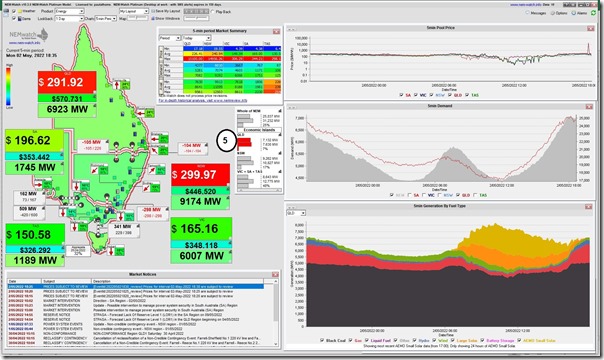Click the Show Windows button
The image size is (604, 360).
166,18
